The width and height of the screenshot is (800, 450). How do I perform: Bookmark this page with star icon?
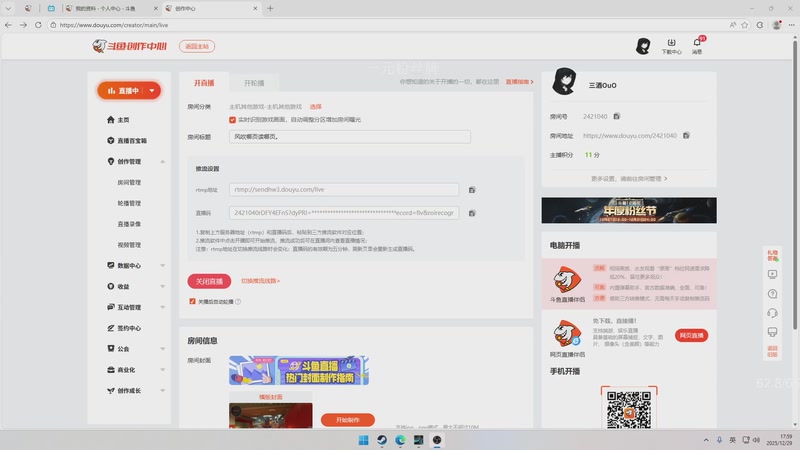745,24
